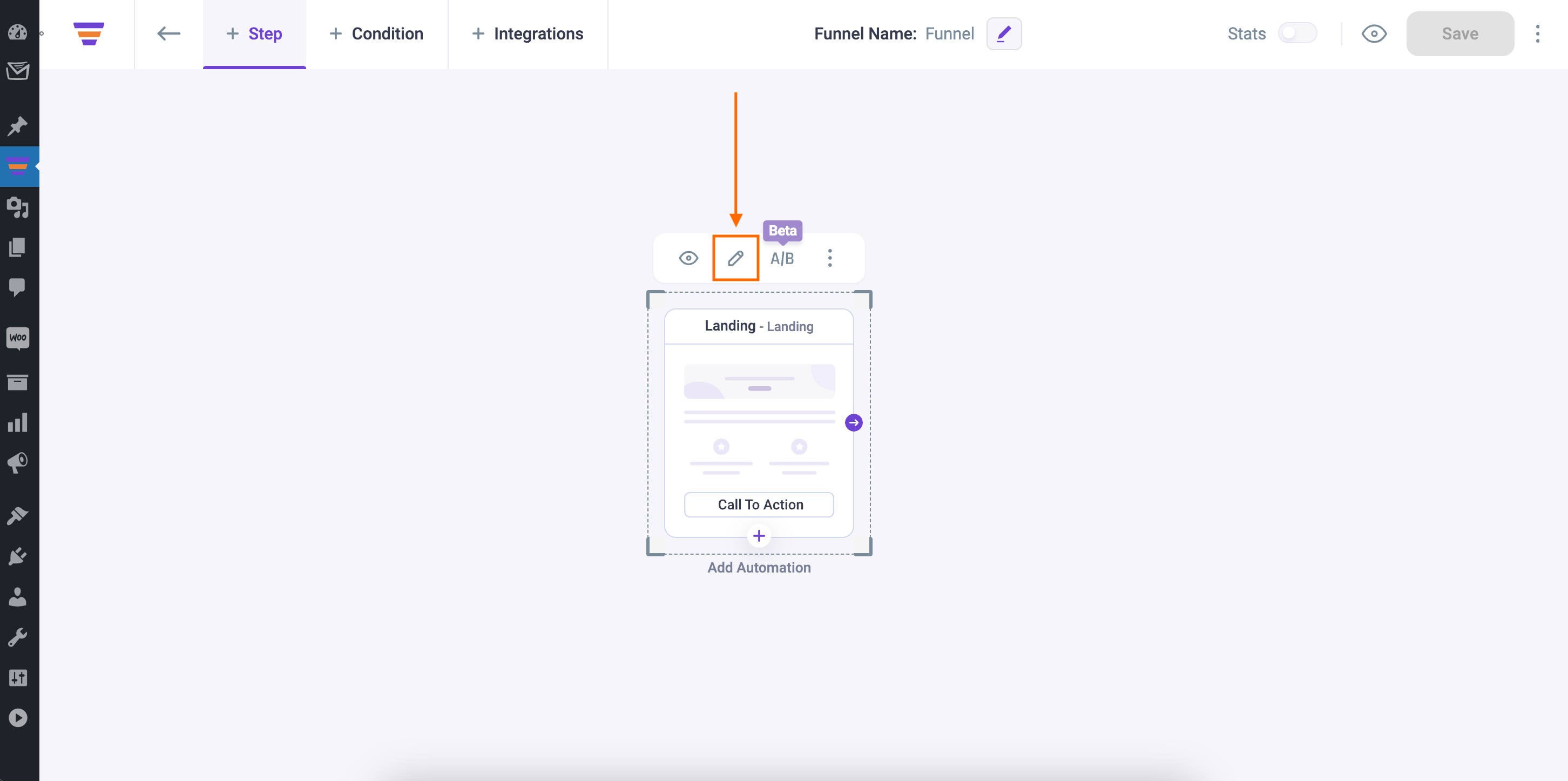The image size is (1568, 781).
Task: Toggle visibility of the landing page step
Action: (688, 257)
